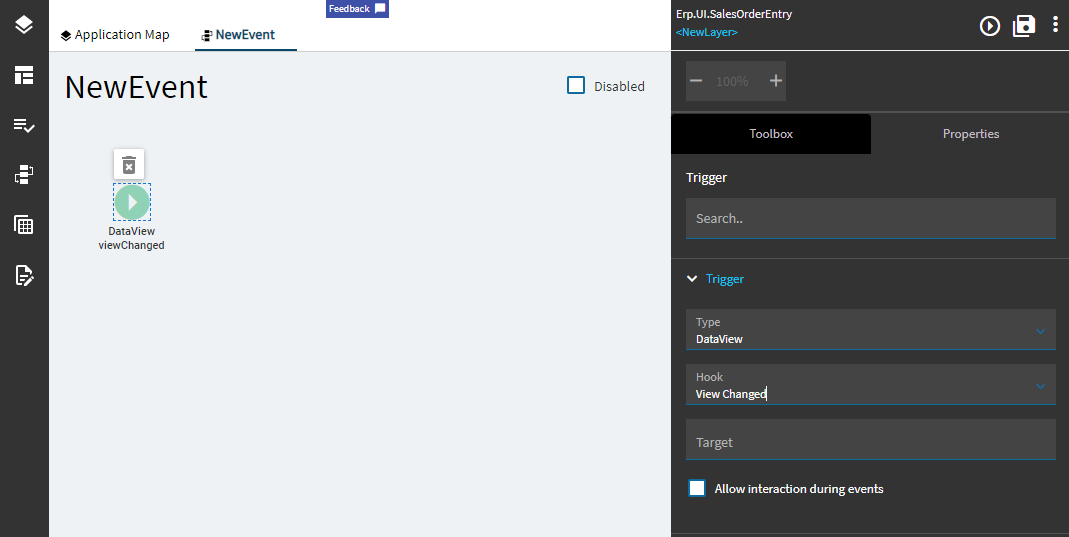Viewport: 1069px width, 537px height.
Task: Toggle the Disabled checkbox
Action: [576, 85]
